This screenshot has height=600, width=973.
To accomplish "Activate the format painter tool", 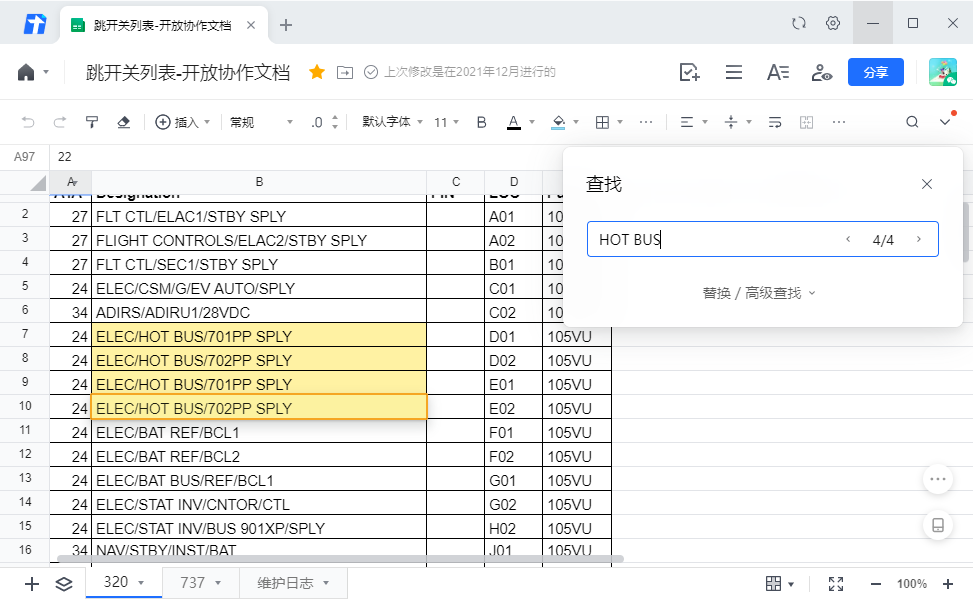I will click(x=92, y=122).
